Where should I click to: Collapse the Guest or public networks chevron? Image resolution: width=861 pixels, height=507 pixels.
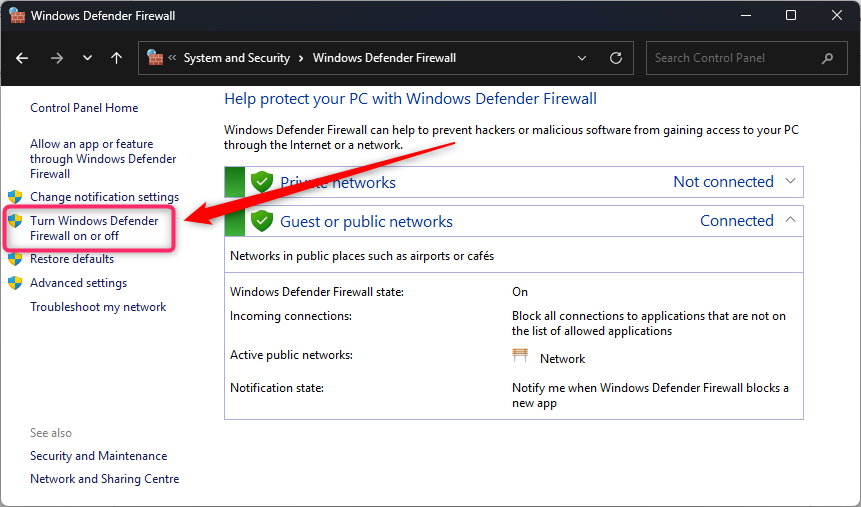tap(790, 220)
